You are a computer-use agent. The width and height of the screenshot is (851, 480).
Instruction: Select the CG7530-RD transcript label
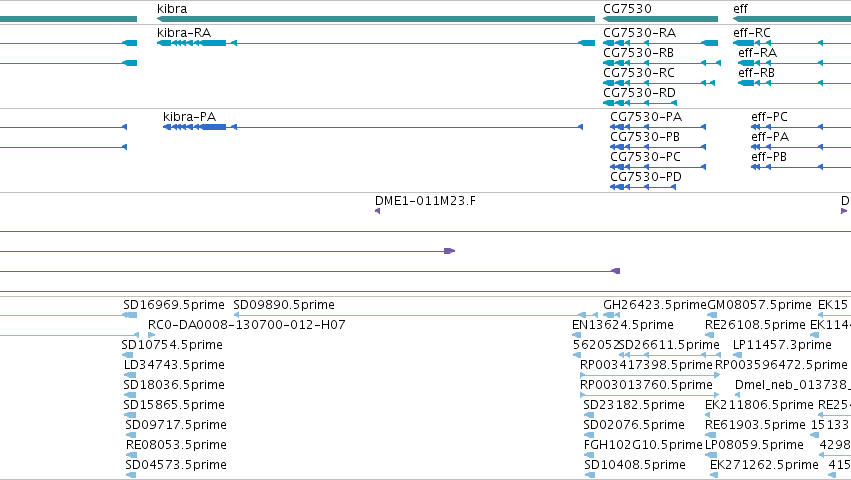(639, 93)
